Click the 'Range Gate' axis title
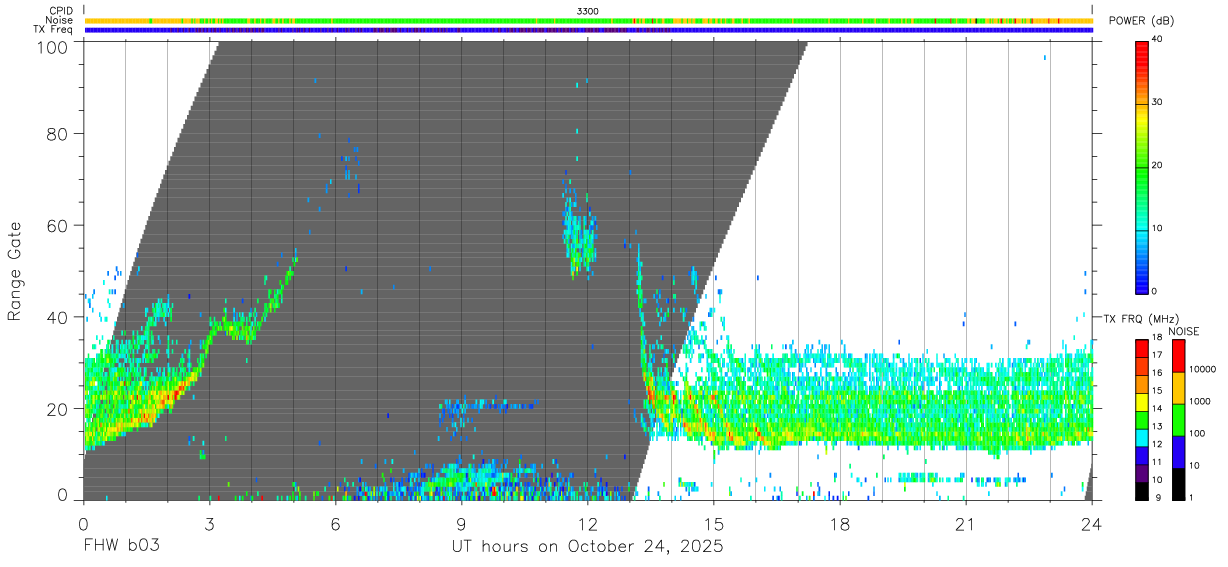The image size is (1228, 567). click(15, 271)
